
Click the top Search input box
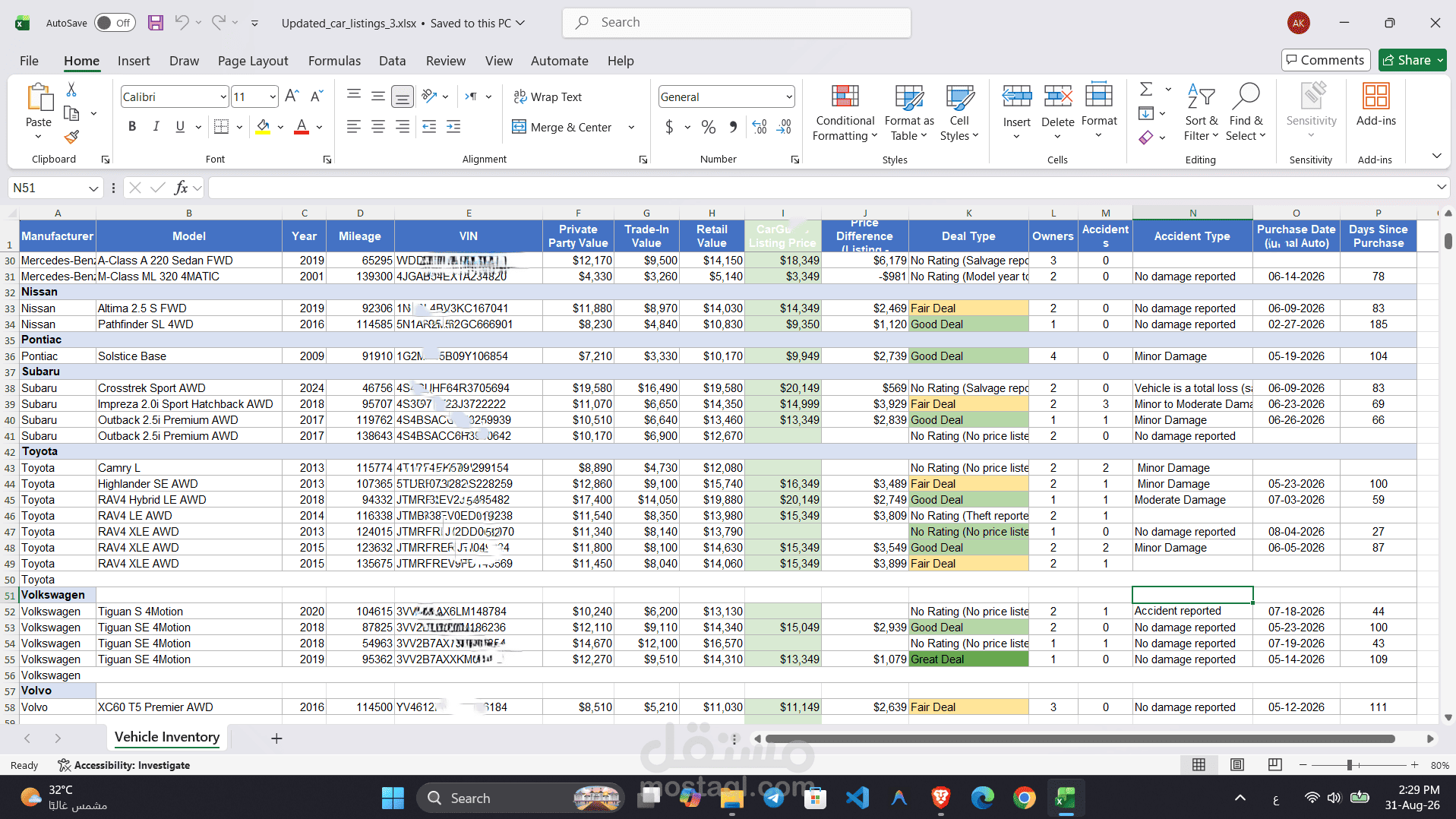tap(737, 23)
